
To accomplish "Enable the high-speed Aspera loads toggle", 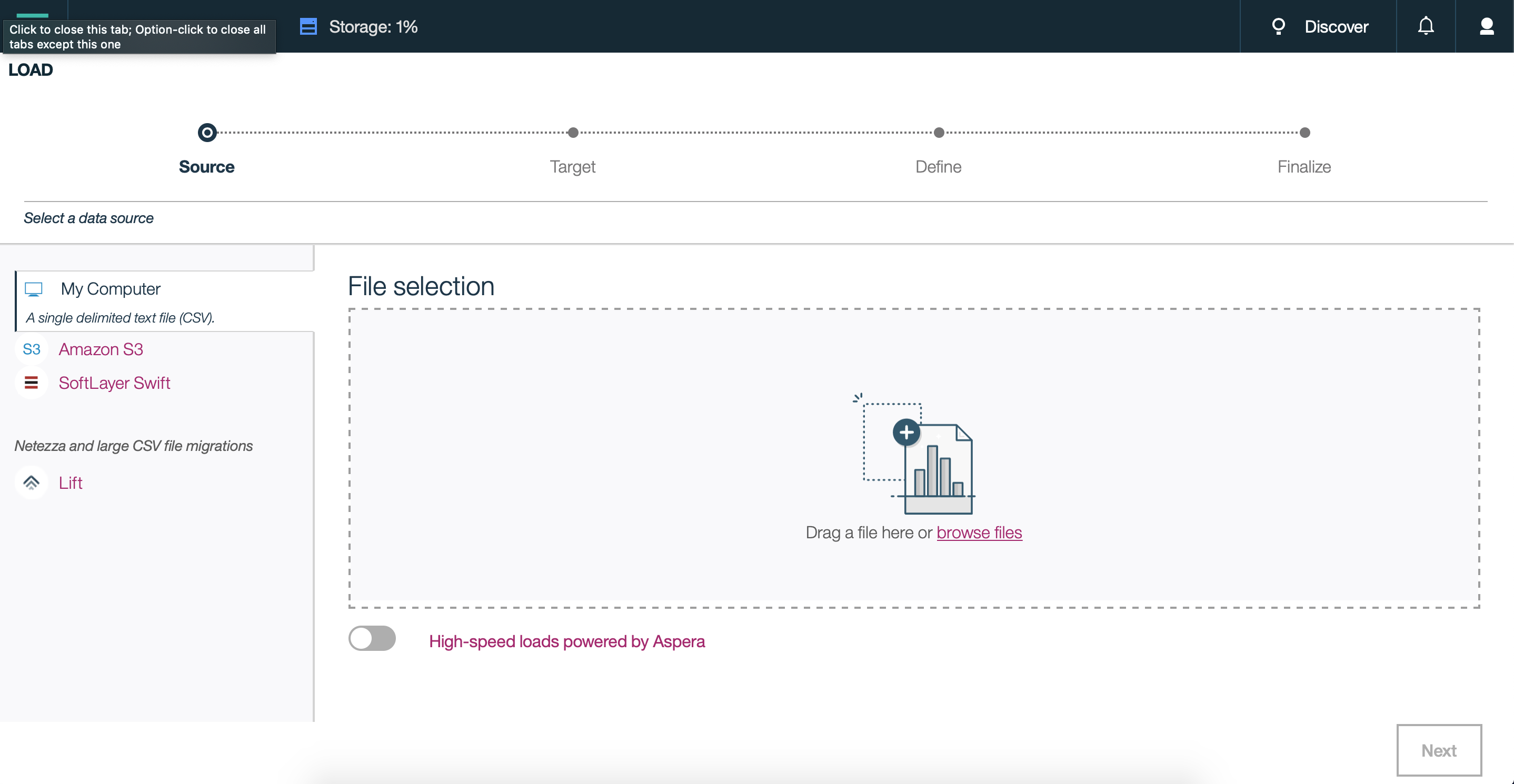I will tap(372, 638).
